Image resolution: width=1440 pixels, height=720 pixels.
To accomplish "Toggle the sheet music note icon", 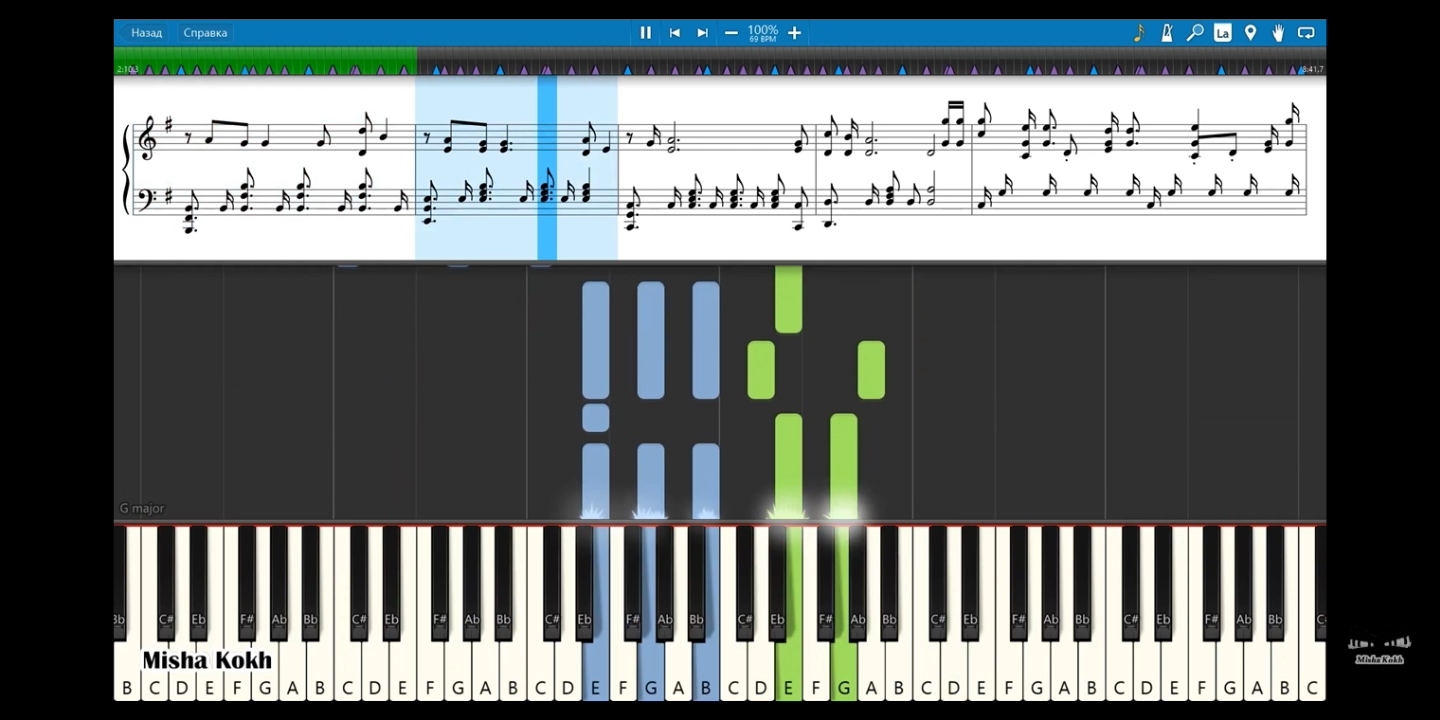I will click(1139, 33).
